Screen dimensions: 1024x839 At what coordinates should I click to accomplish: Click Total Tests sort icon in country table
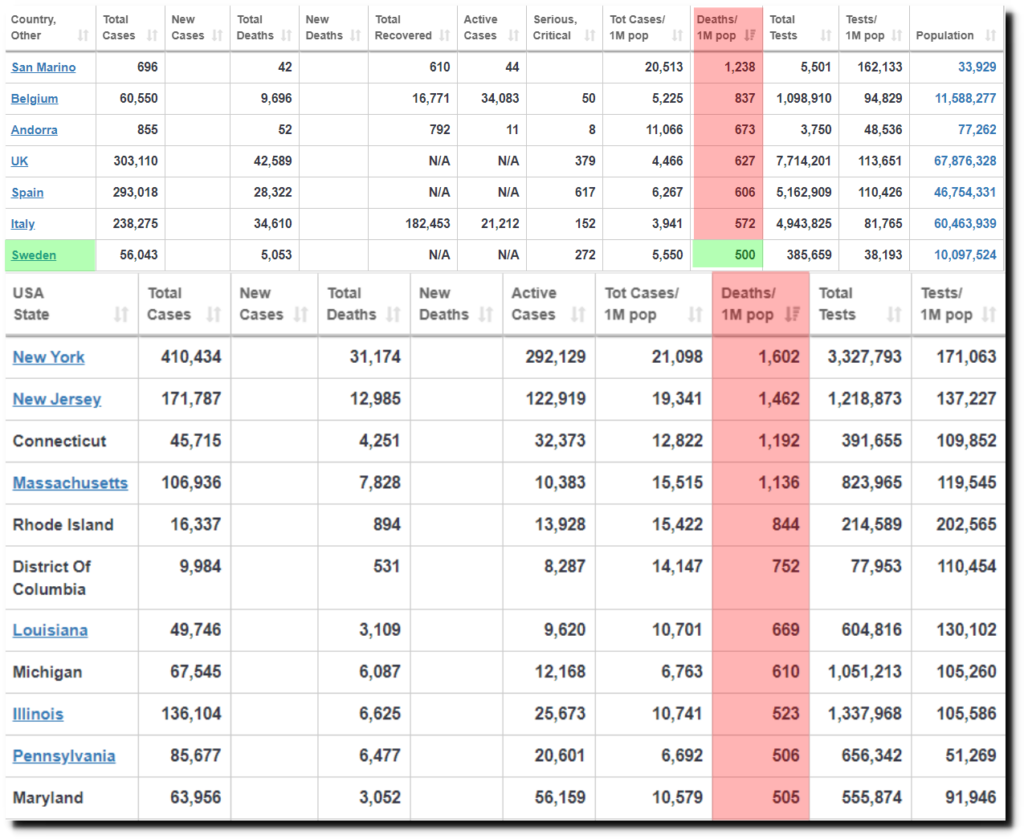point(827,36)
